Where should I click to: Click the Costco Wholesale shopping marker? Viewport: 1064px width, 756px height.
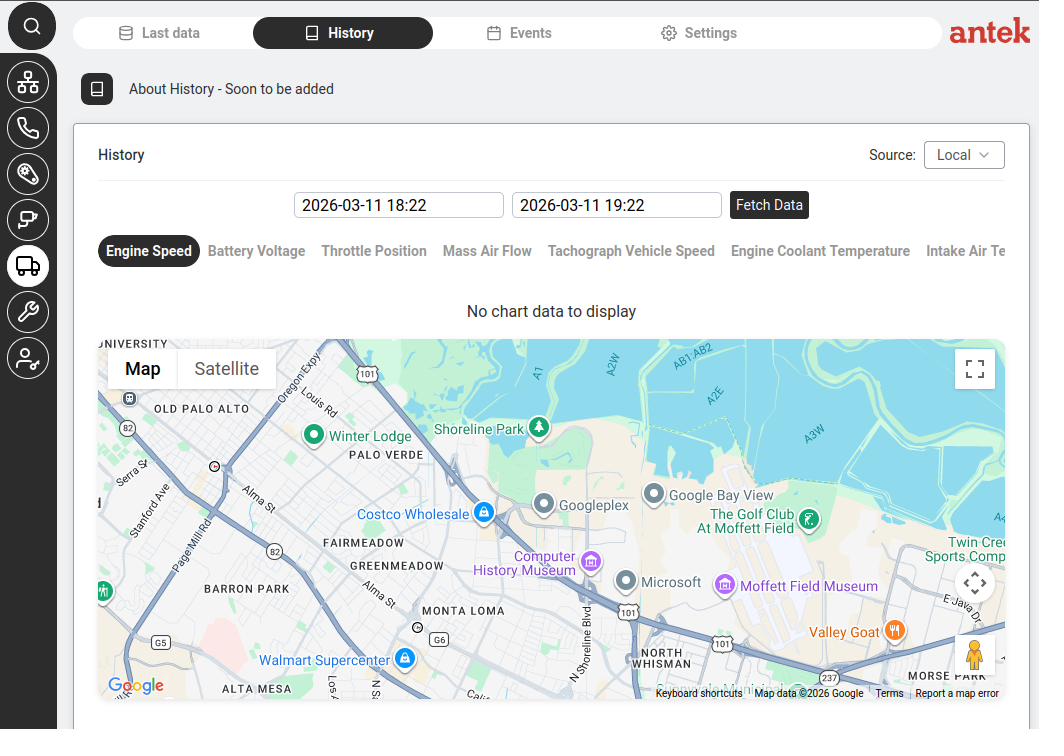click(x=484, y=512)
